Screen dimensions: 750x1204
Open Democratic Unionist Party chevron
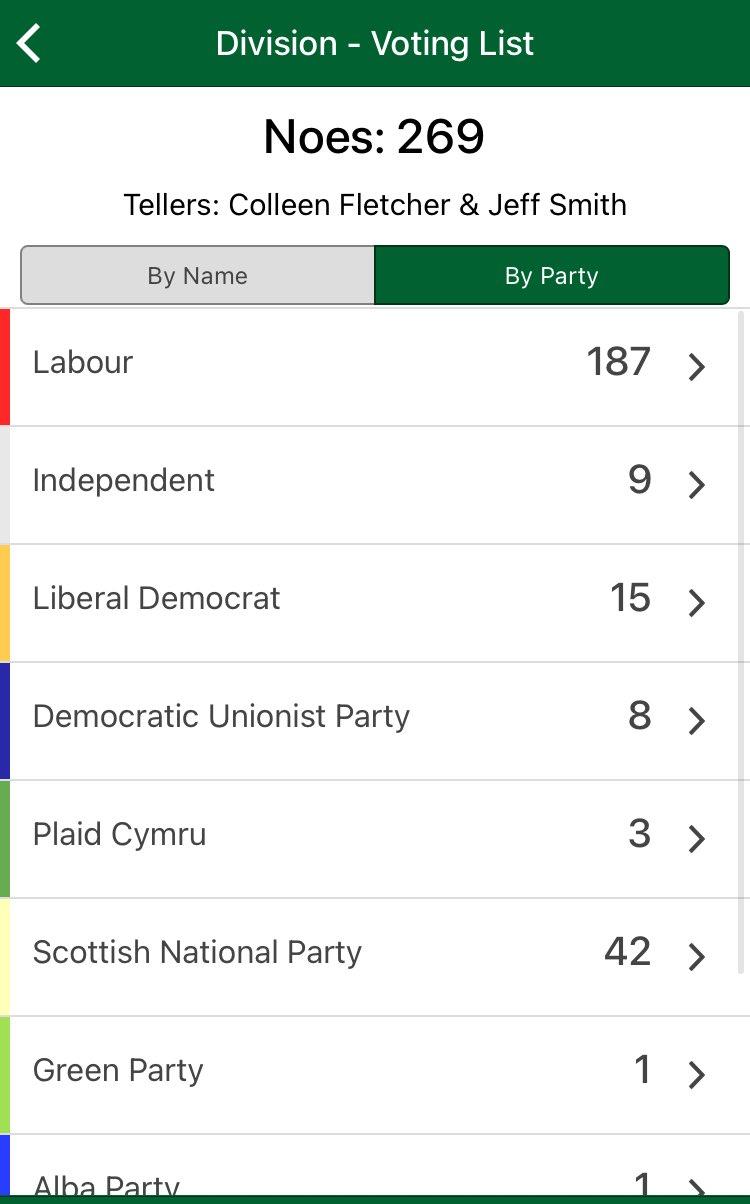point(697,721)
